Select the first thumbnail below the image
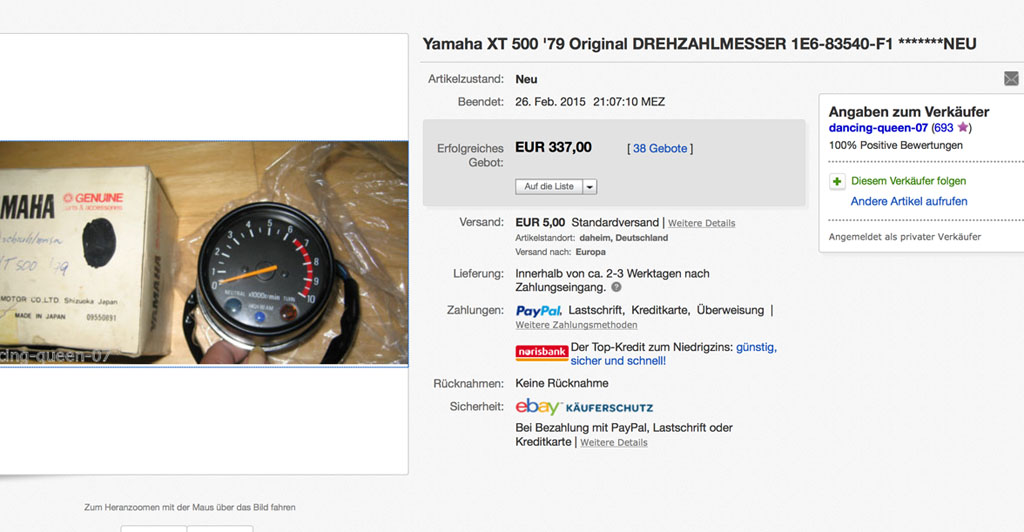 [153, 527]
